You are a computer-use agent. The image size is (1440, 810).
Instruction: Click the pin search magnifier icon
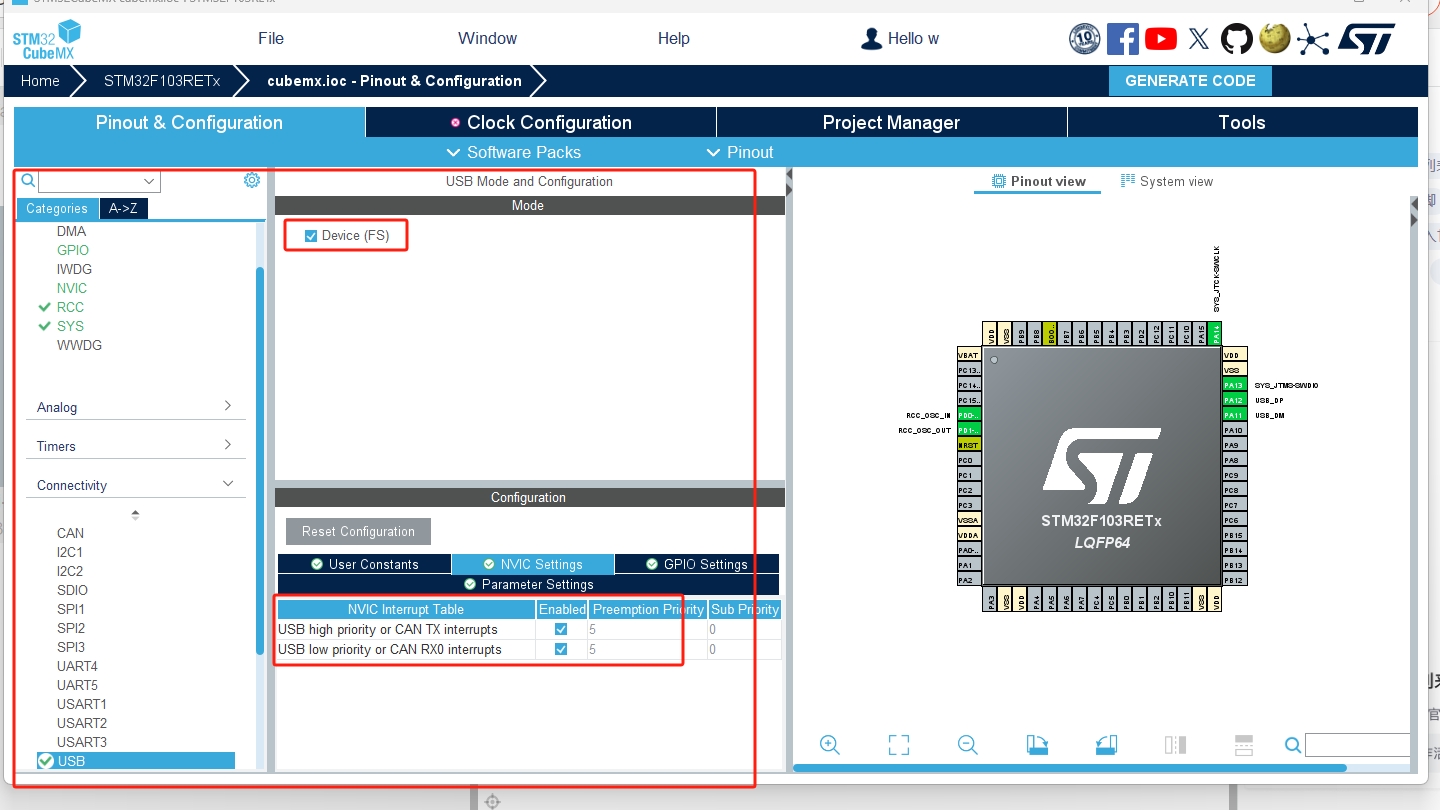coord(1293,744)
